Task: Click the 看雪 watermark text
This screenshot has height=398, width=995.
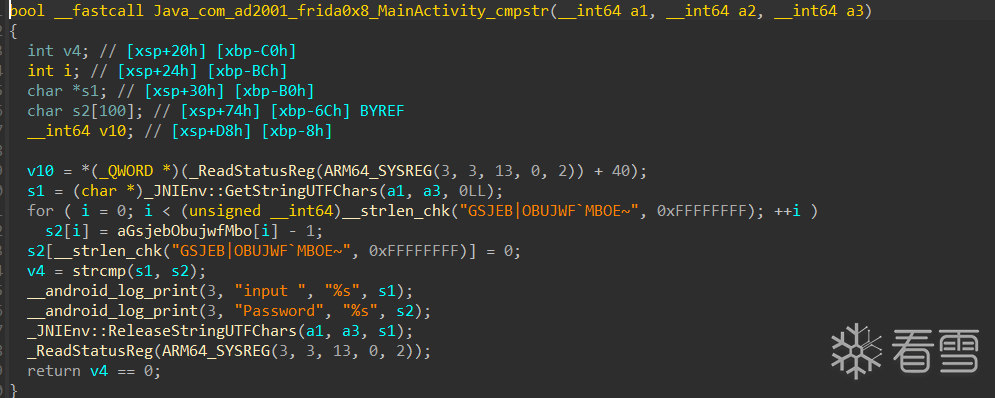Action: click(935, 351)
